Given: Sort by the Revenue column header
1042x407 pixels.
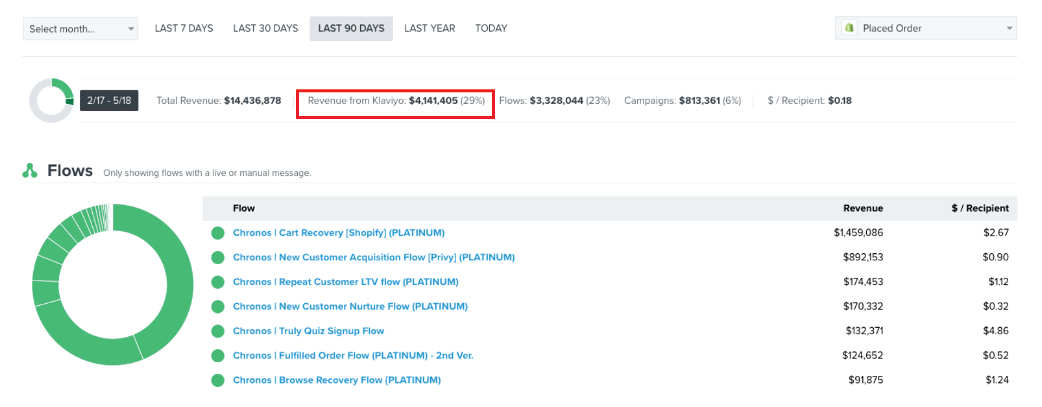Looking at the screenshot, I should coord(863,208).
